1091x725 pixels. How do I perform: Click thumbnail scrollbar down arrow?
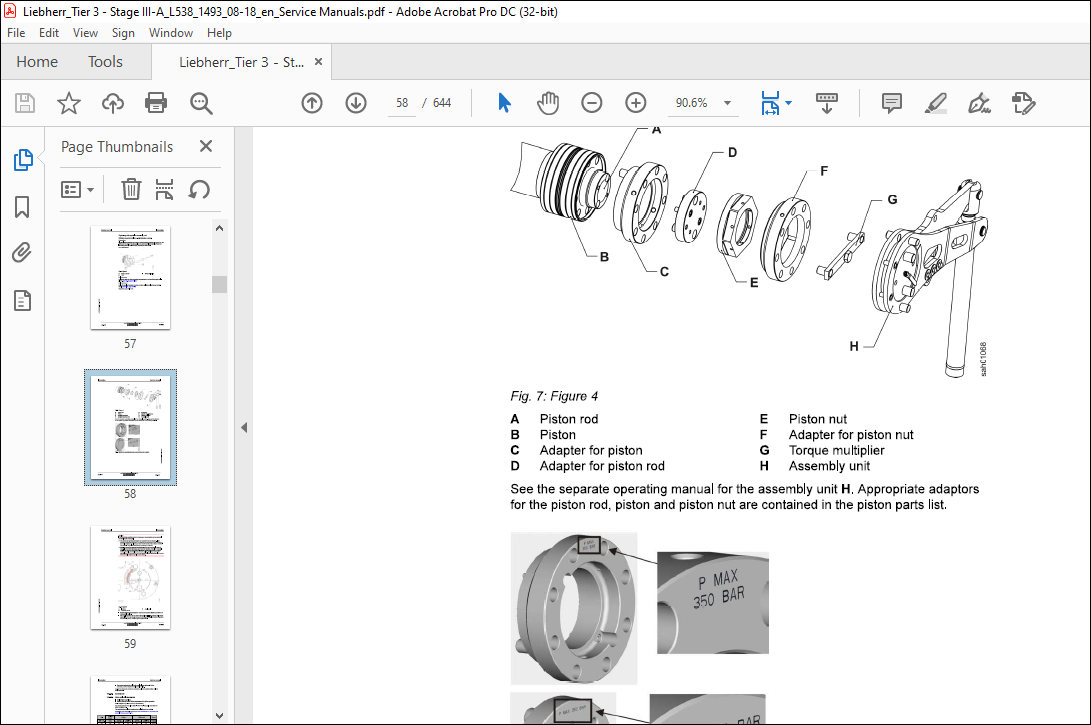click(x=219, y=715)
